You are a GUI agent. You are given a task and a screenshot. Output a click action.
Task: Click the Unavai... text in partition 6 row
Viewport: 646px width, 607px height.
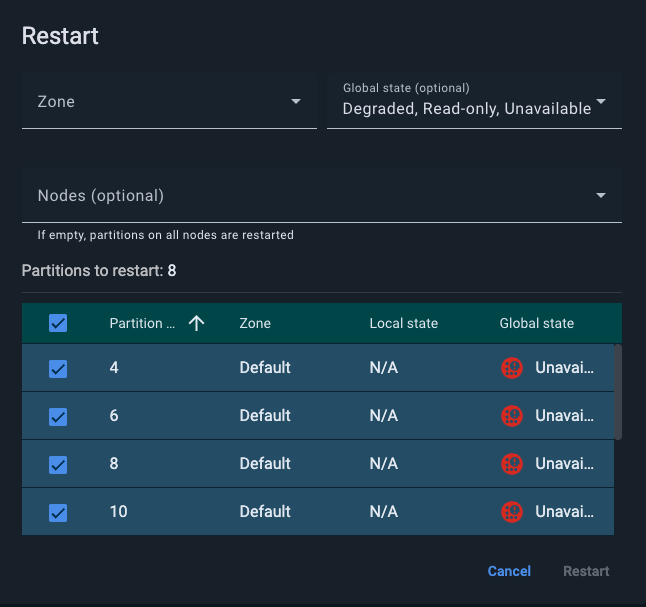pyautogui.click(x=564, y=416)
